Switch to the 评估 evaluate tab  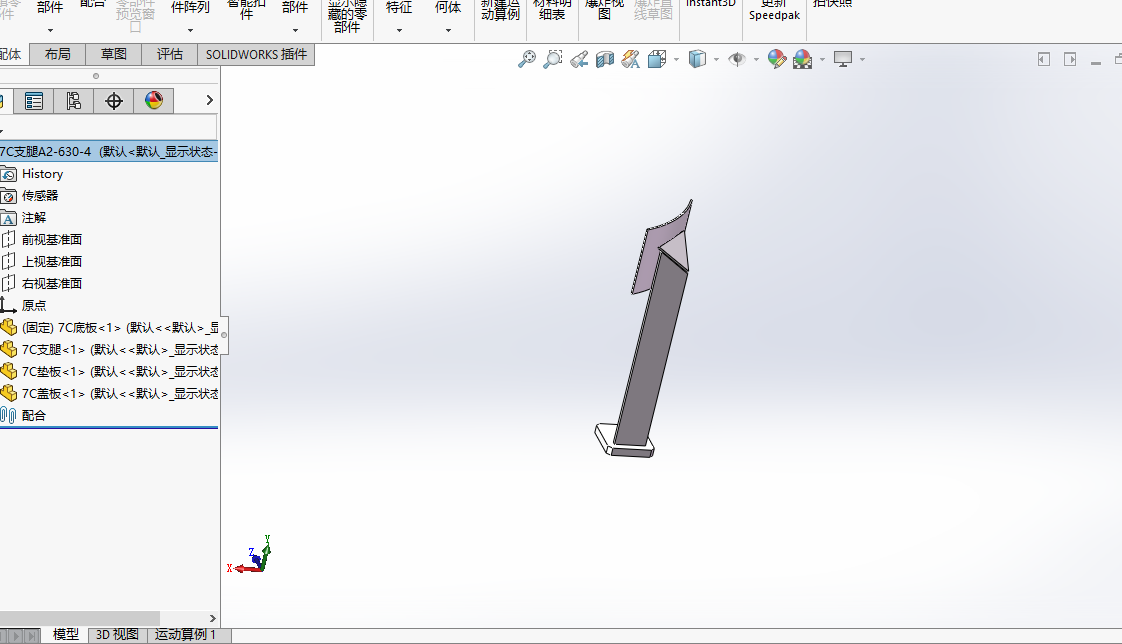point(170,54)
